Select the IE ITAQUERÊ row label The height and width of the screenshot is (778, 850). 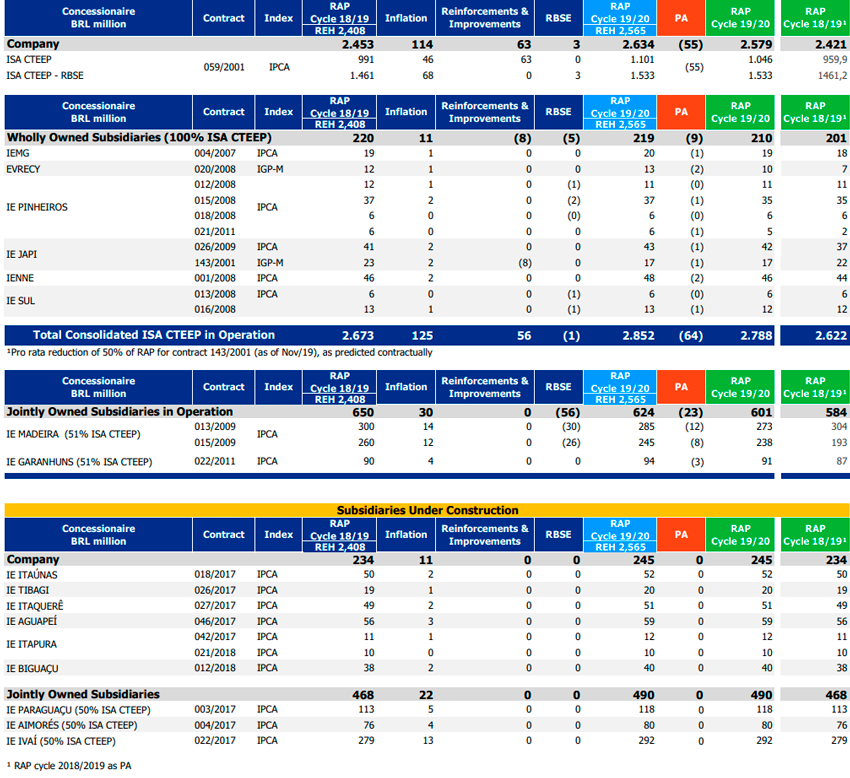[x=35, y=606]
